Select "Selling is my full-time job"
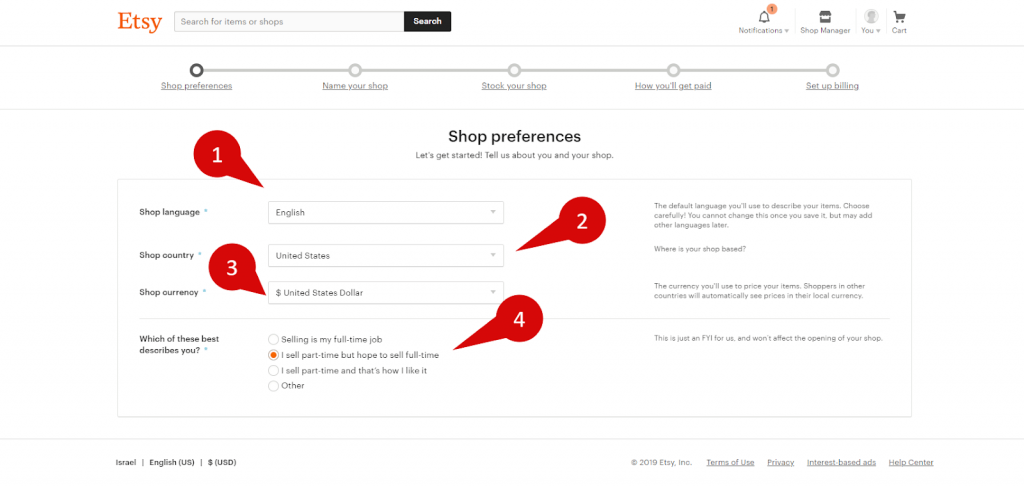Image resolution: width=1024 pixels, height=486 pixels. coord(273,340)
